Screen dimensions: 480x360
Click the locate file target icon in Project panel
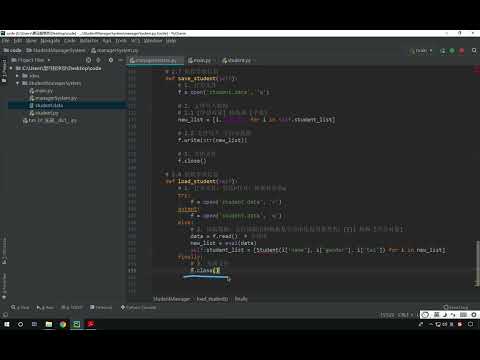tap(88, 60)
